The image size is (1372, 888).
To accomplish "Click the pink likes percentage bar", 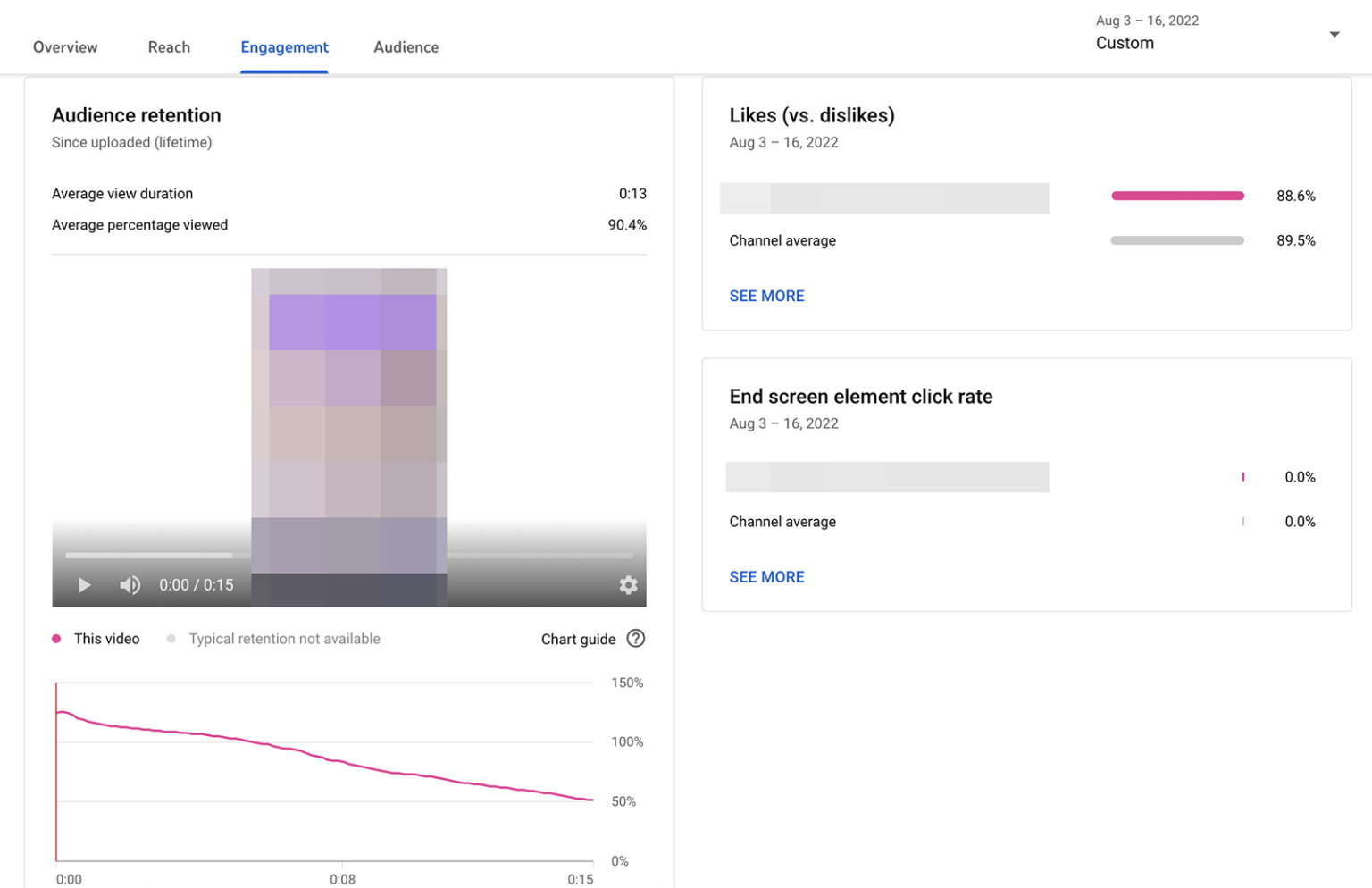I will [1177, 195].
